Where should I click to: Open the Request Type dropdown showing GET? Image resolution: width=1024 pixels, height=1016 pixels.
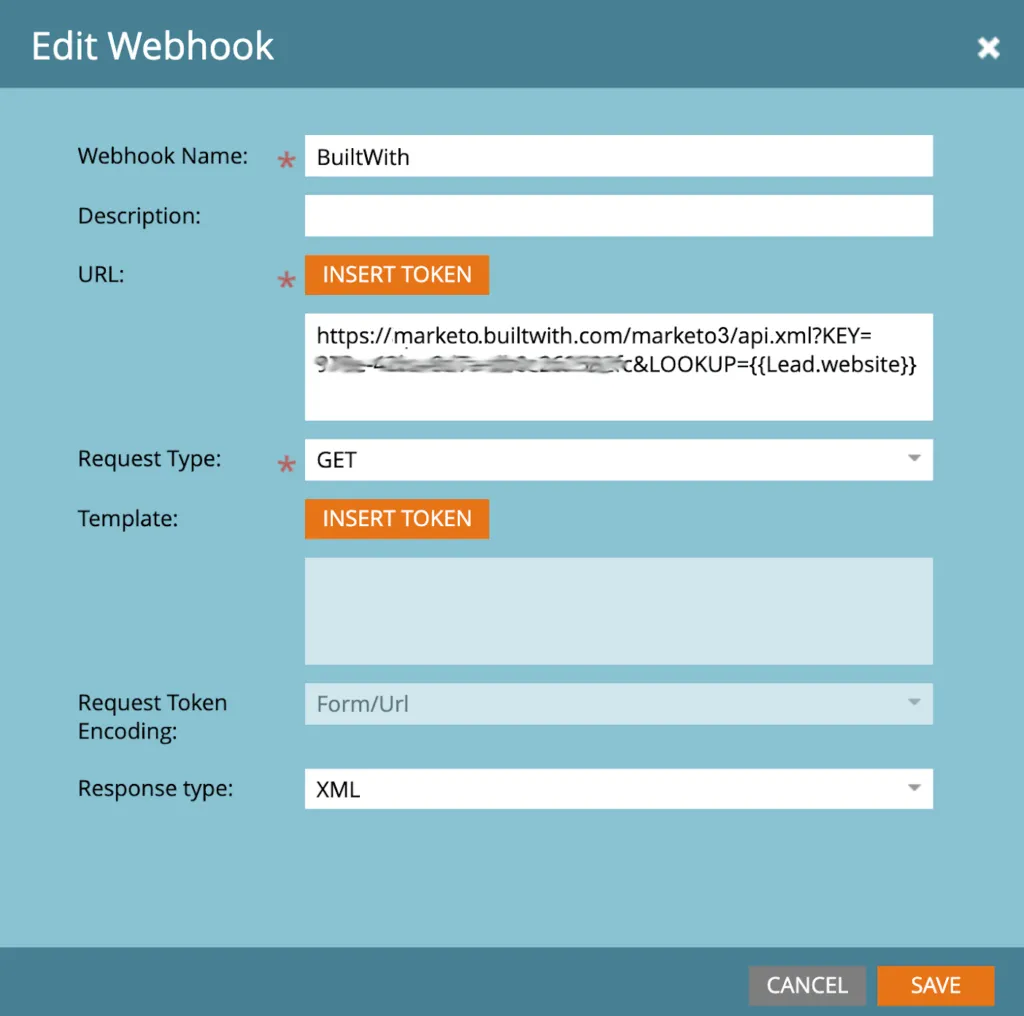pos(618,460)
